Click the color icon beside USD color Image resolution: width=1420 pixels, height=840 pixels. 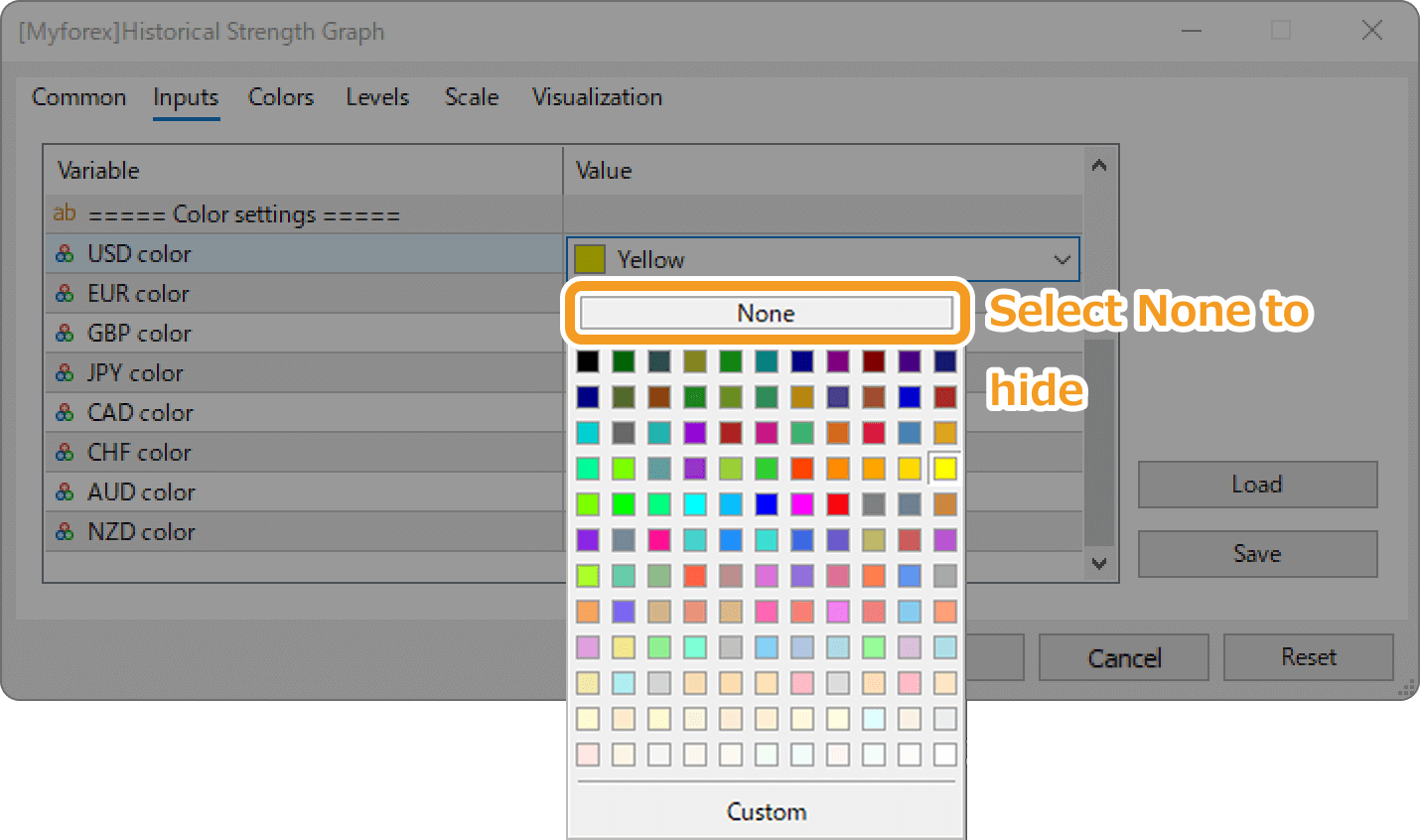[65, 254]
